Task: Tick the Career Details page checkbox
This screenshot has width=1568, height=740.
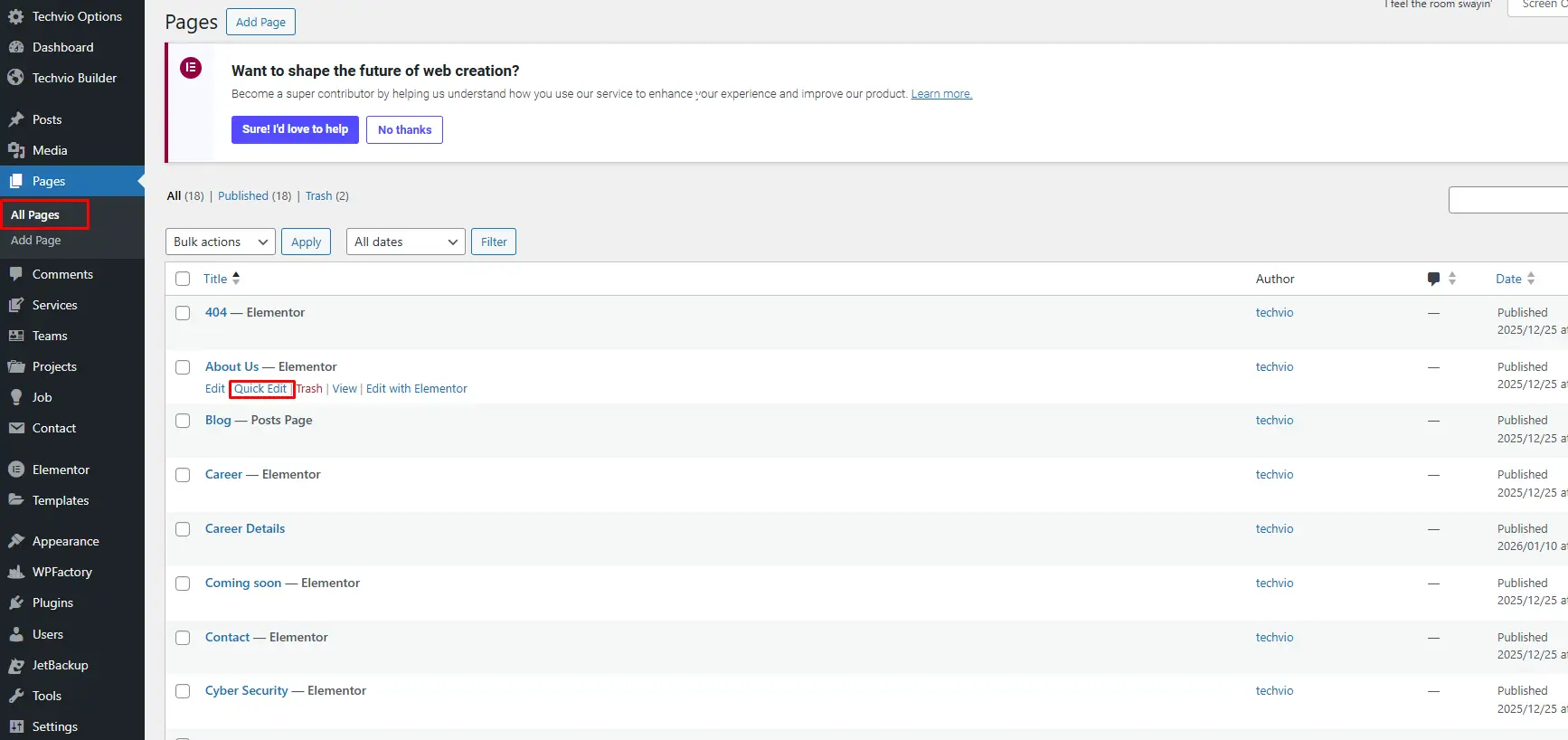Action: 183,529
